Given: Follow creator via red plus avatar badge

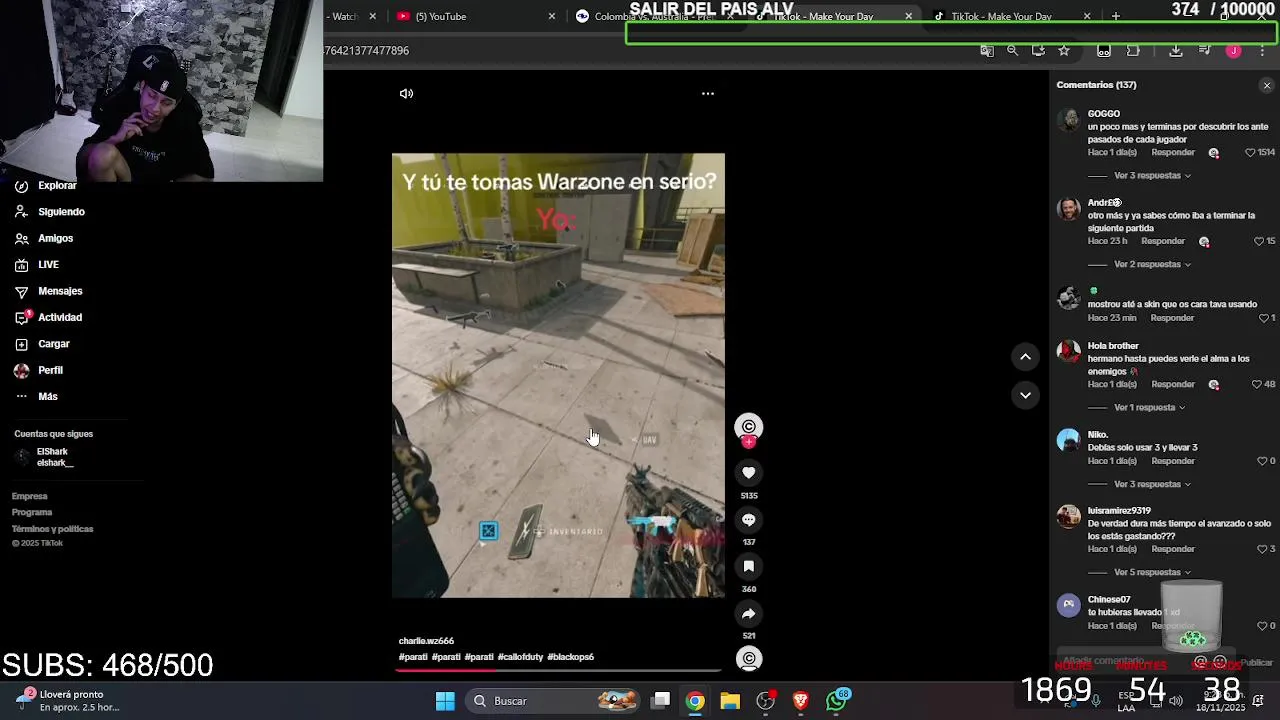Looking at the screenshot, I should click(x=748, y=442).
